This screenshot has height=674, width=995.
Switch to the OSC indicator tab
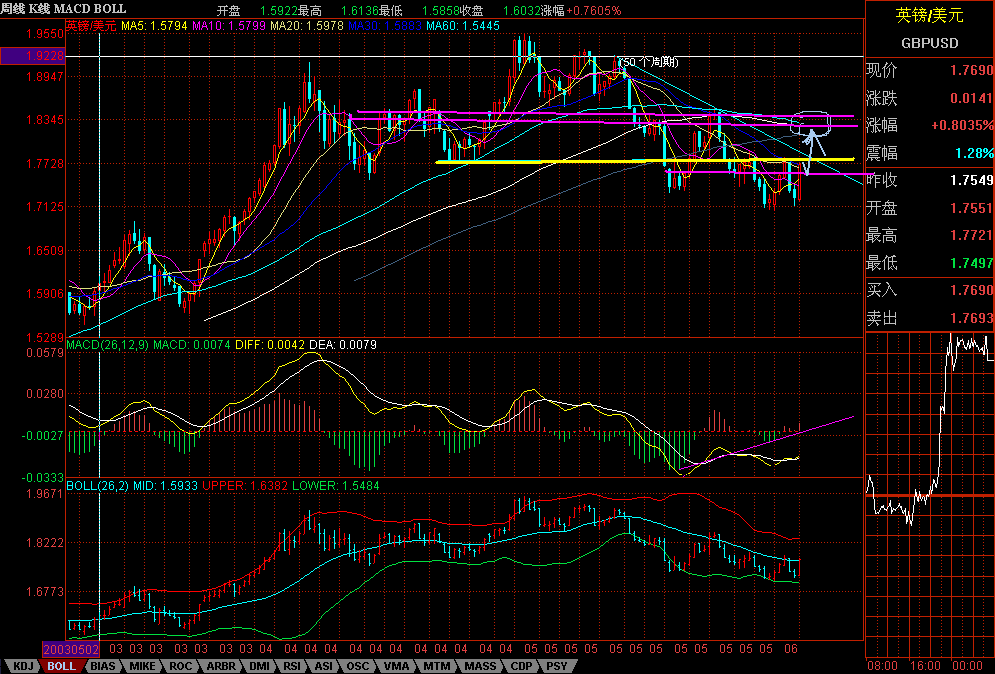tap(357, 666)
